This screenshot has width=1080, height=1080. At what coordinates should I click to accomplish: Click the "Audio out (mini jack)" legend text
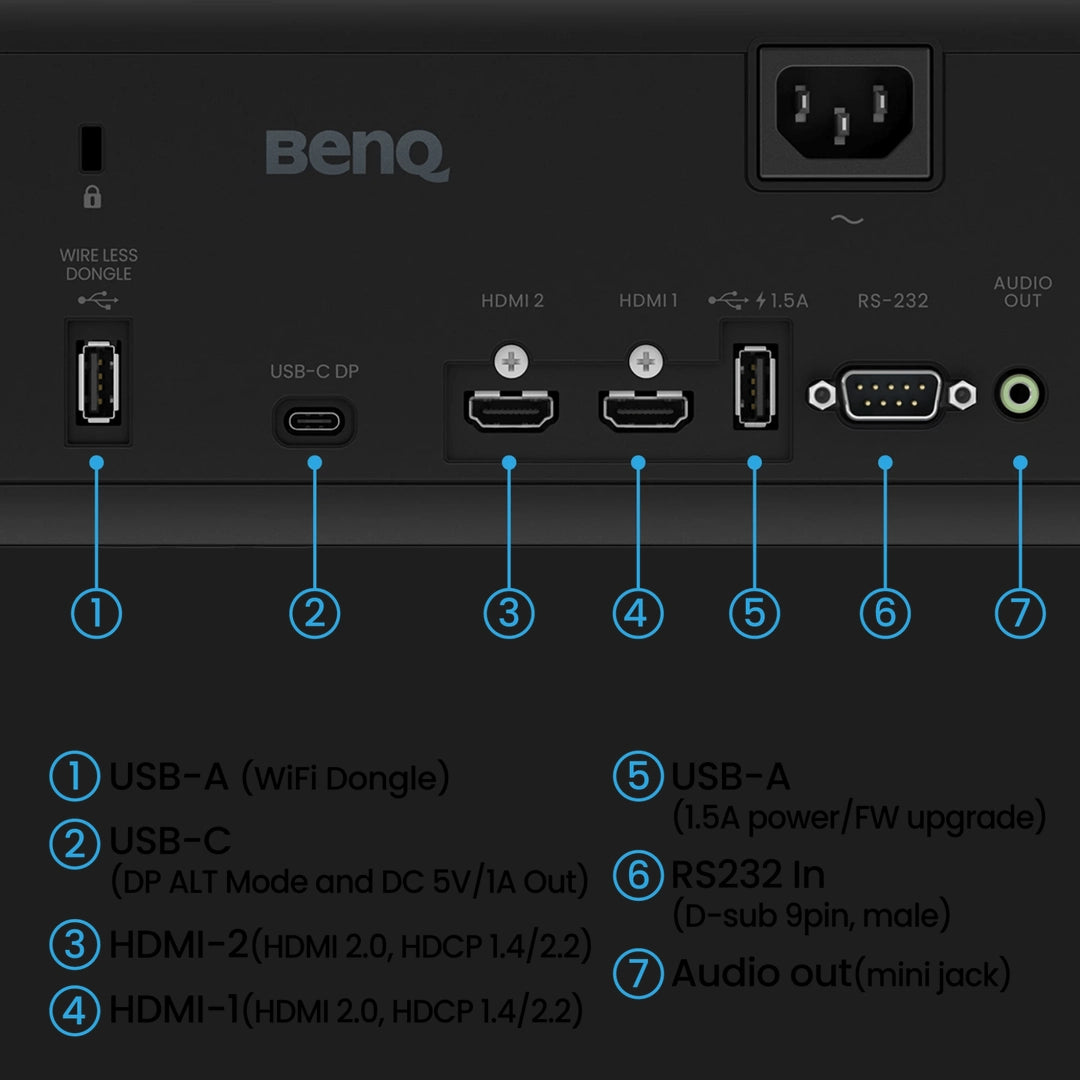click(840, 974)
